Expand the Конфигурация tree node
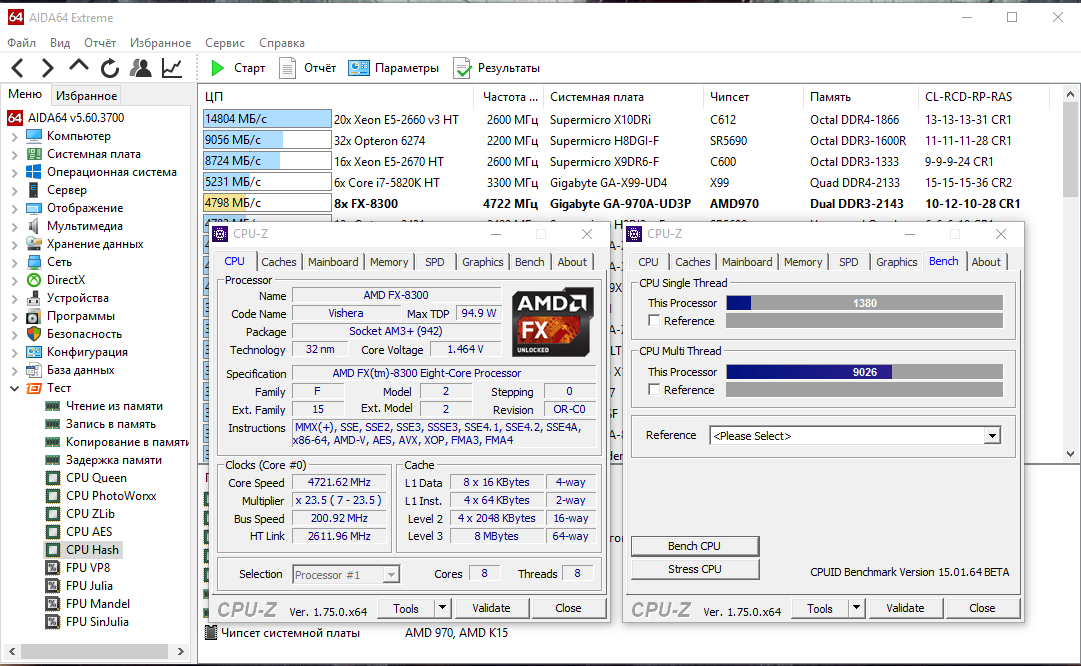 pos(14,352)
